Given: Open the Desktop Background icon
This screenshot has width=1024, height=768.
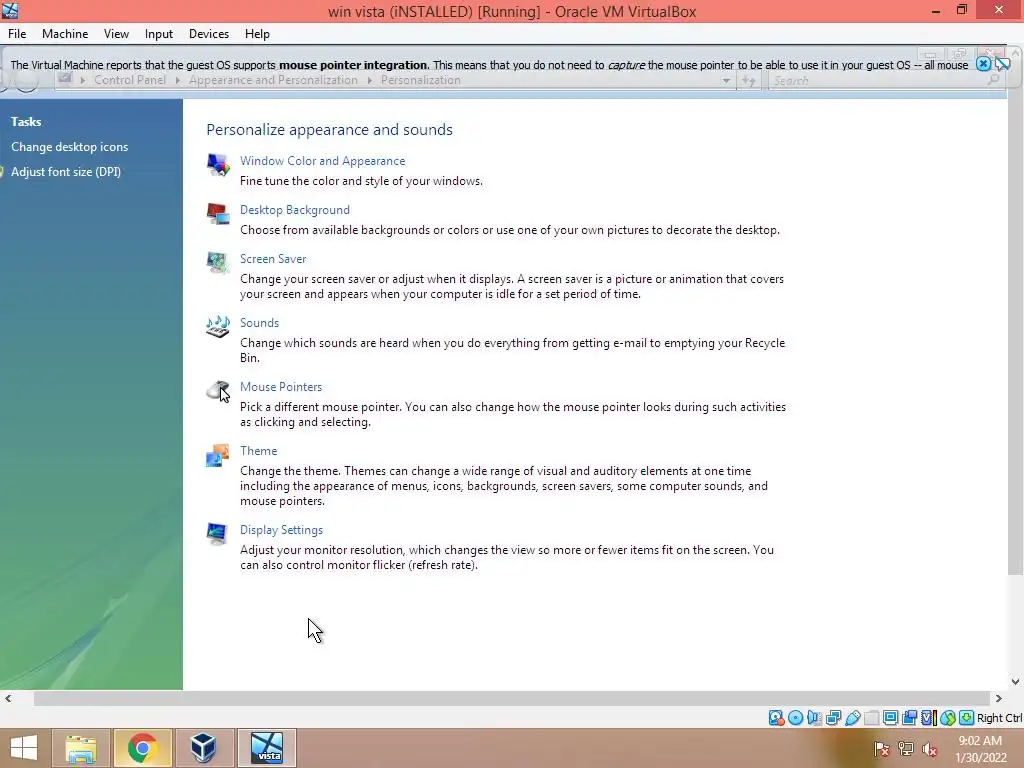Looking at the screenshot, I should coord(217,213).
